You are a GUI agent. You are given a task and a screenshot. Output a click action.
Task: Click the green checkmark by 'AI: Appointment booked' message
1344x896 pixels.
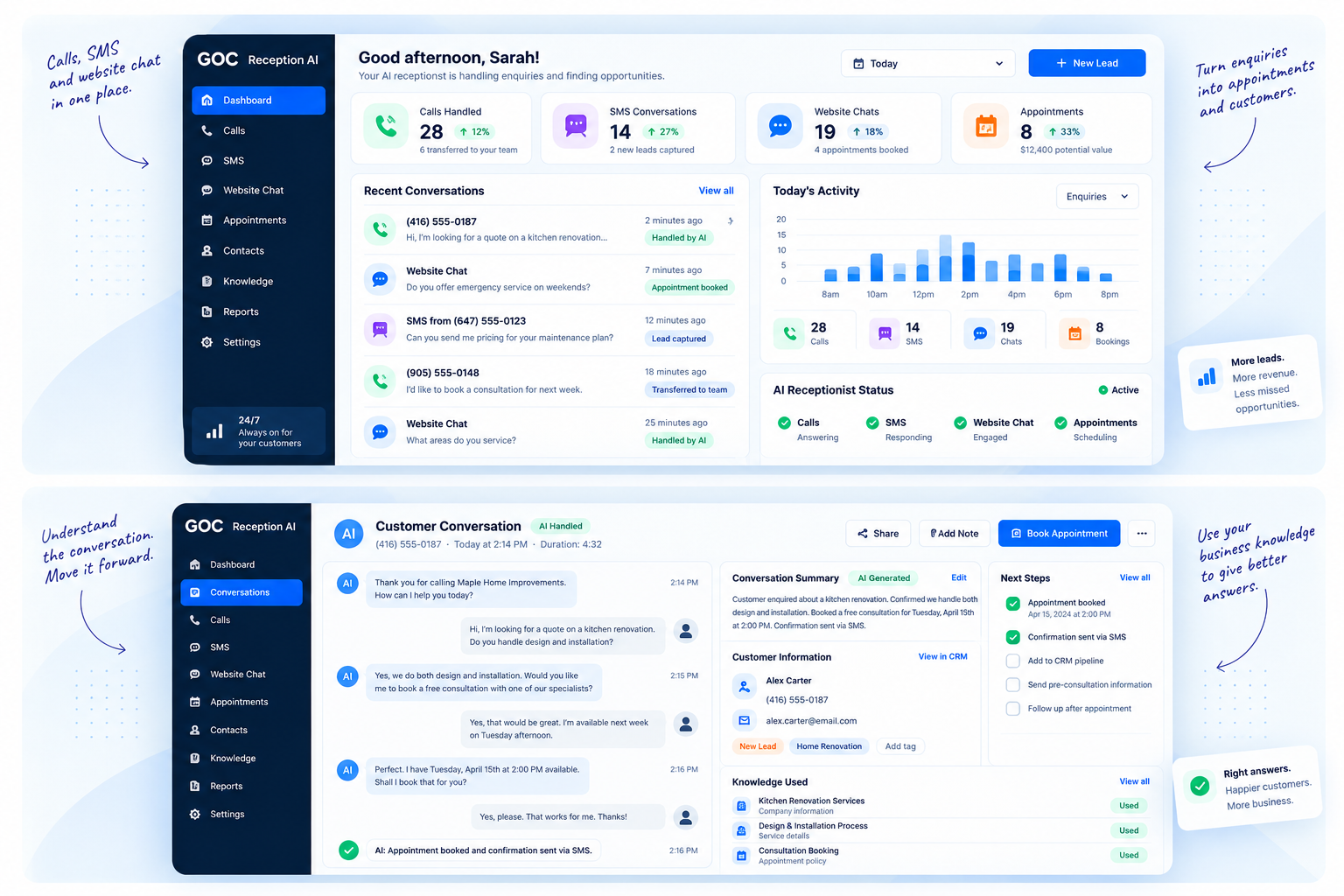(348, 850)
